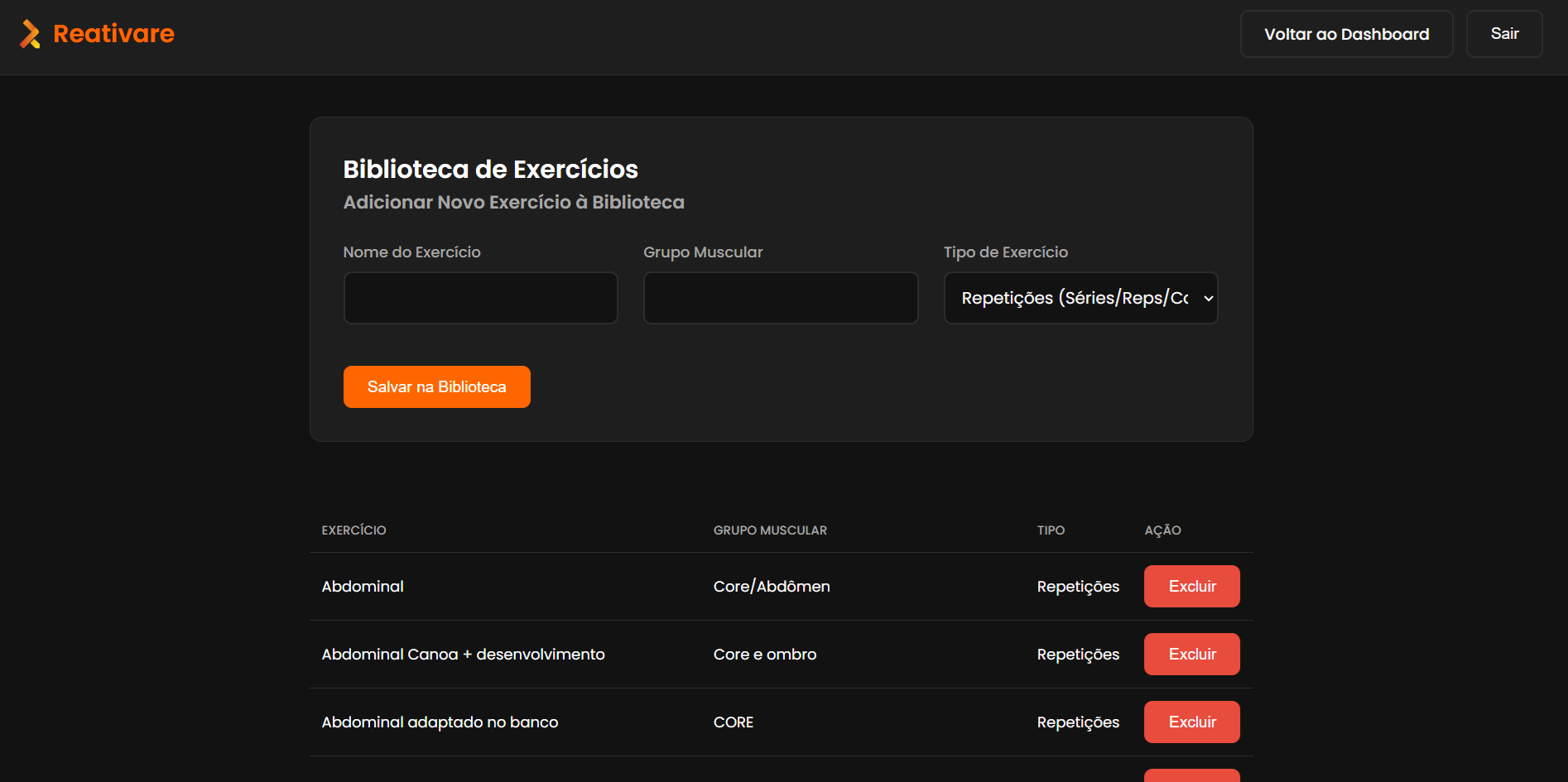Click the Nome do Exercício label

(x=411, y=252)
